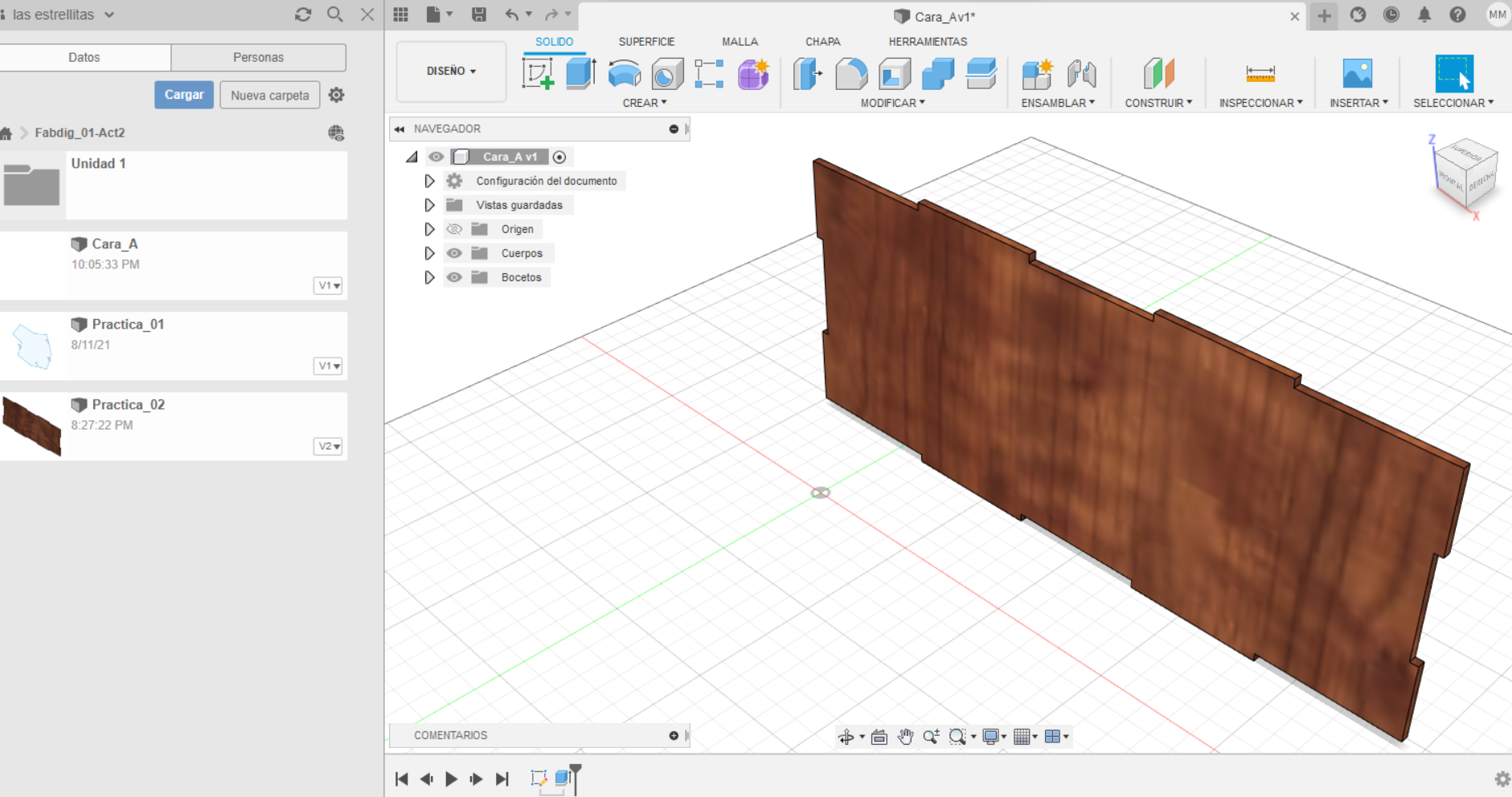The width and height of the screenshot is (1512, 797).
Task: Select the Revolve tool icon
Action: (624, 74)
